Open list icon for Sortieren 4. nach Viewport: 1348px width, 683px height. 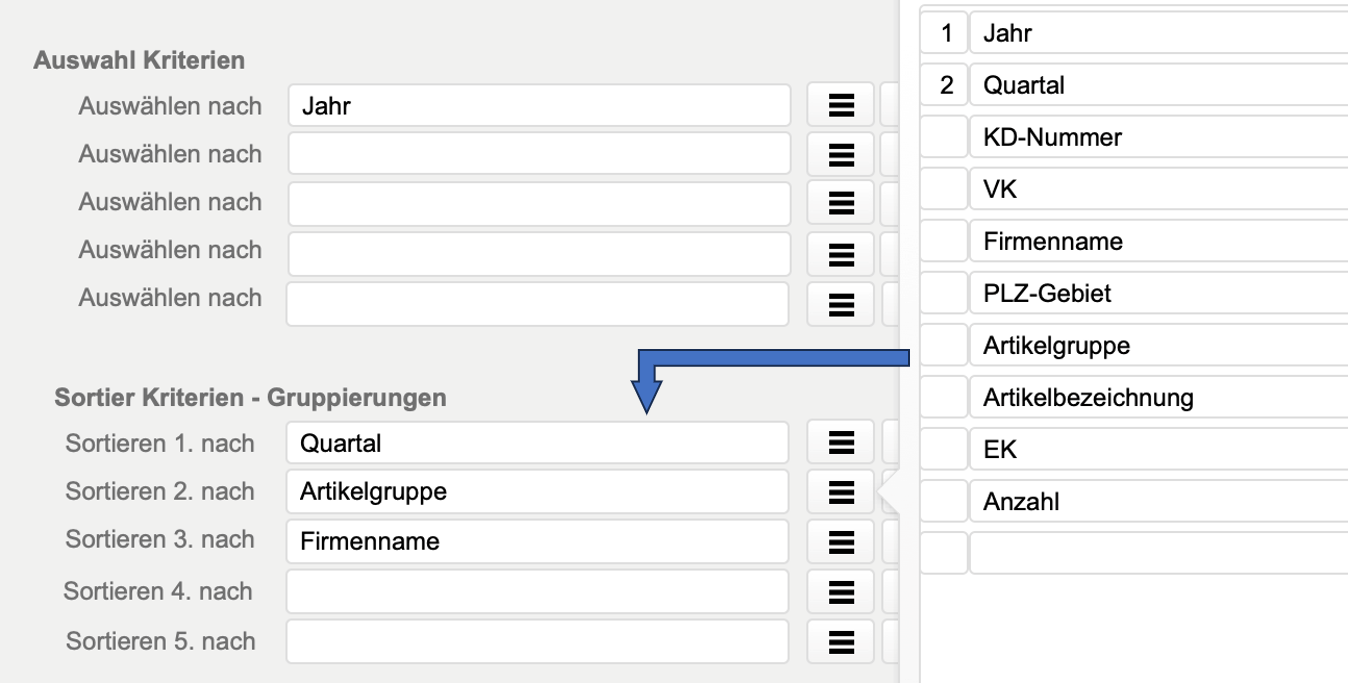(841, 592)
